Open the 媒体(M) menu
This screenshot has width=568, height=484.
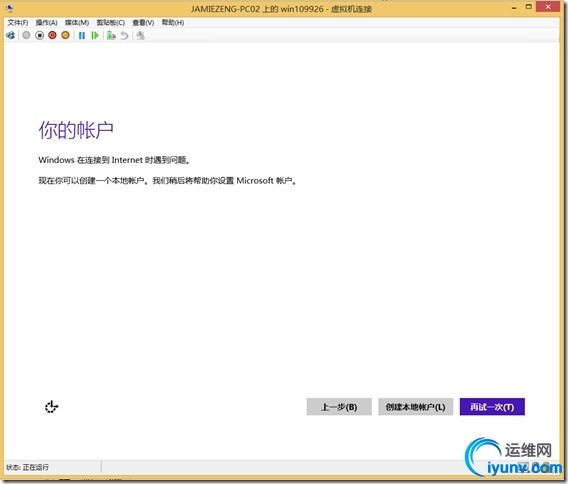coord(77,22)
